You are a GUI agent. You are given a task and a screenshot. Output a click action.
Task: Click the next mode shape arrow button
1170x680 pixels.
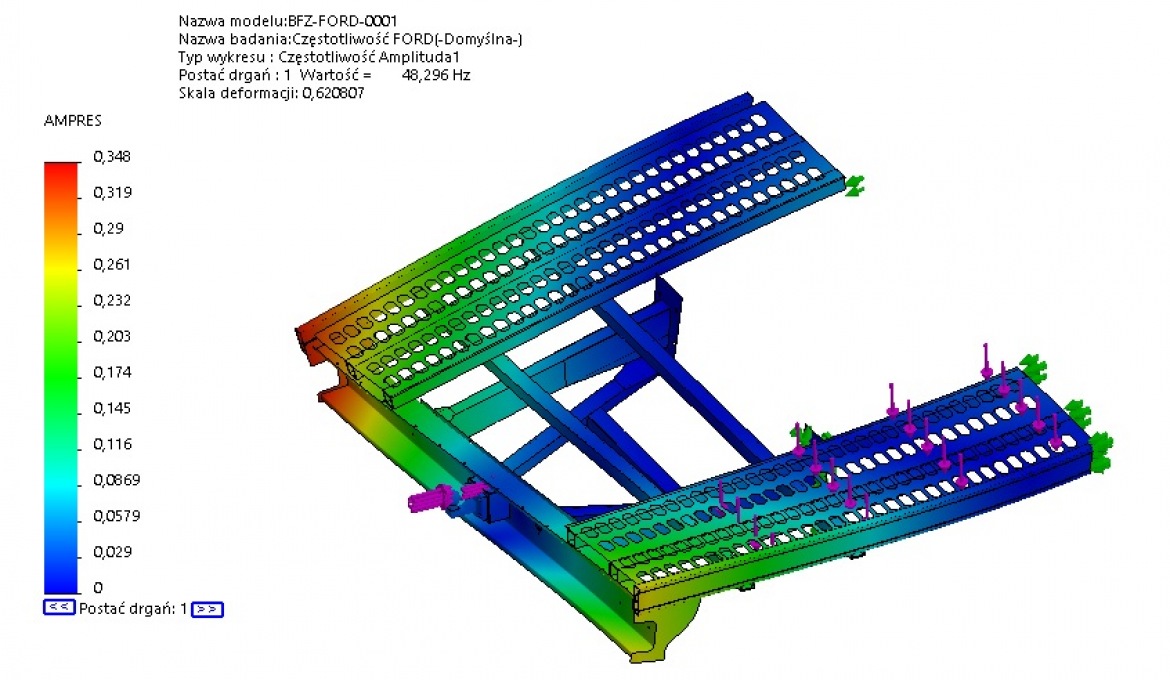207,608
